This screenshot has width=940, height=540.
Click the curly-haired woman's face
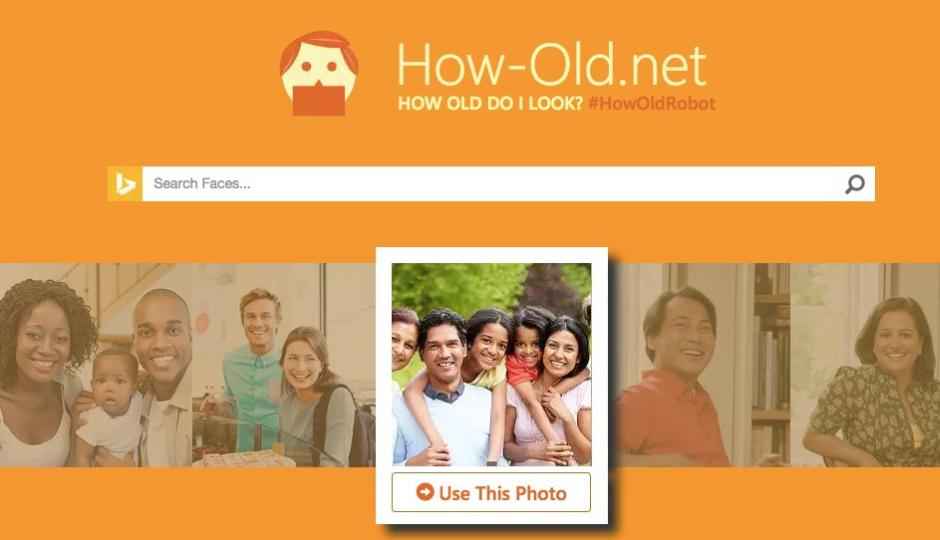click(42, 343)
